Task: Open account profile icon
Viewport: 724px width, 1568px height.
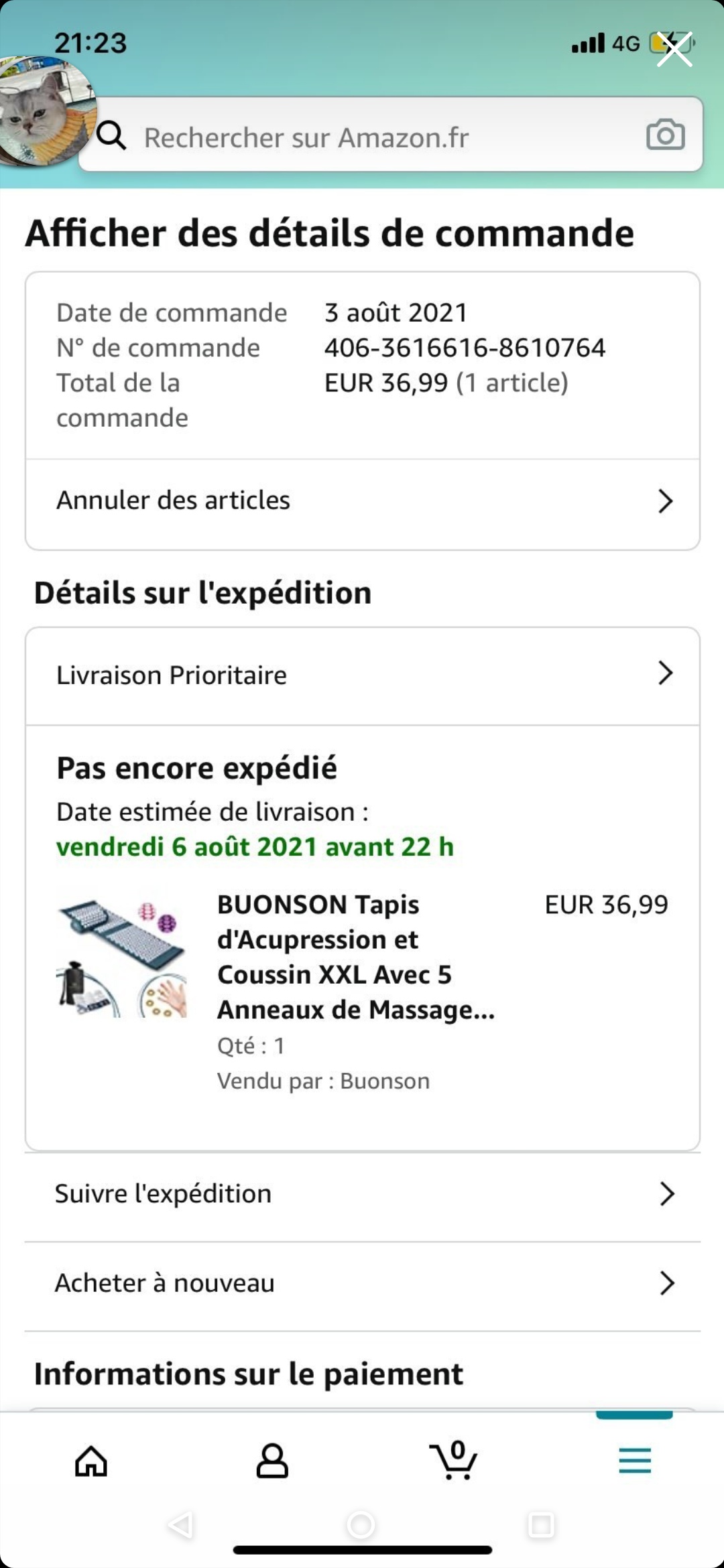Action: point(272,1461)
